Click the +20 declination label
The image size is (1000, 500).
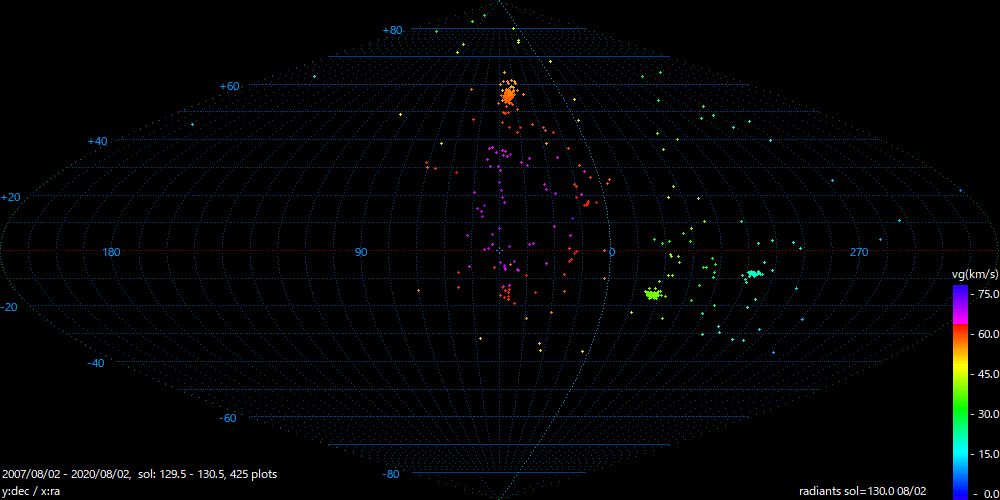point(12,197)
